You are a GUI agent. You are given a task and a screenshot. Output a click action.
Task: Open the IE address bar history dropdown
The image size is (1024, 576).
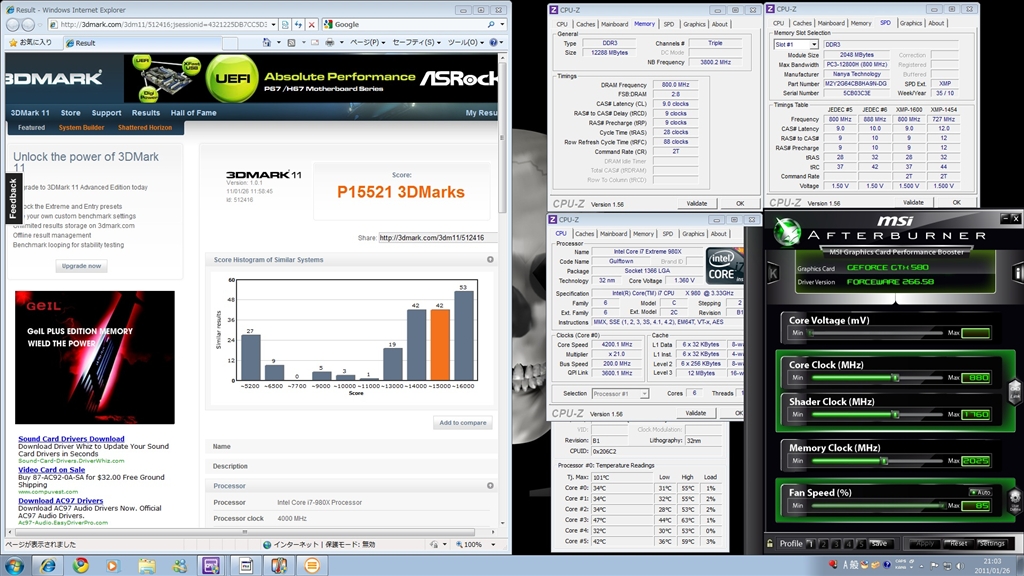(x=273, y=25)
